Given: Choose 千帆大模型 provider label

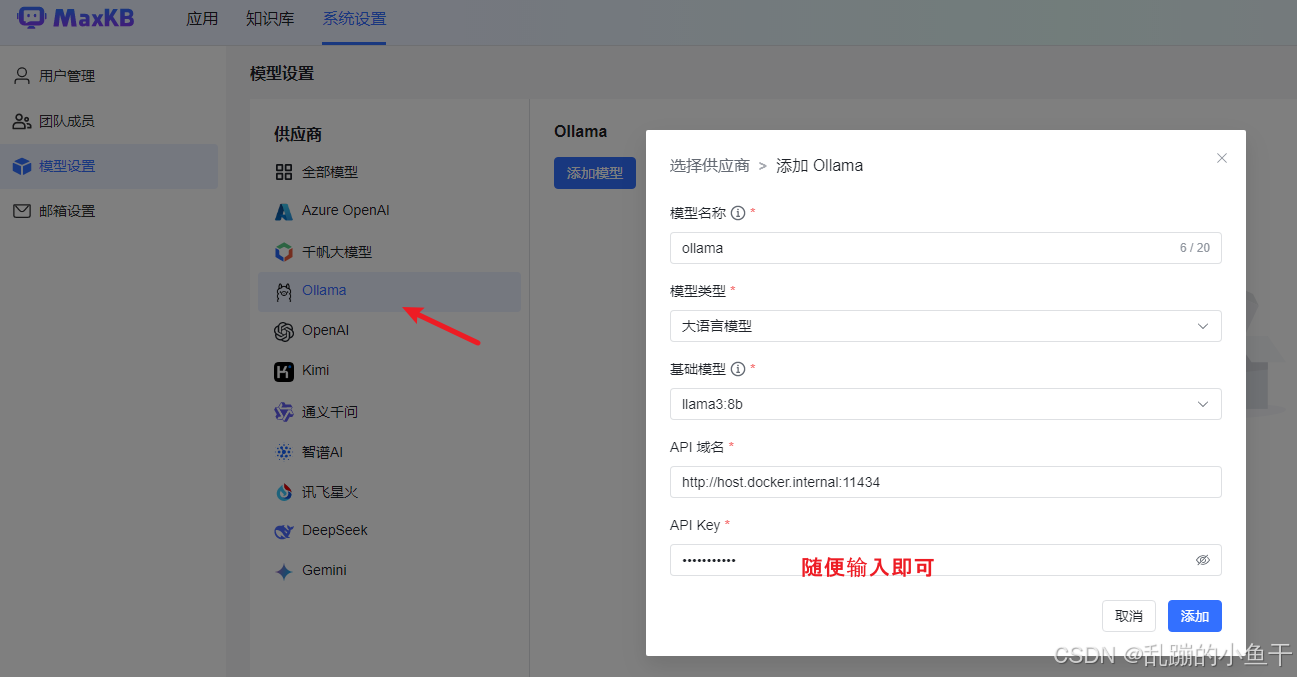Looking at the screenshot, I should (x=337, y=252).
